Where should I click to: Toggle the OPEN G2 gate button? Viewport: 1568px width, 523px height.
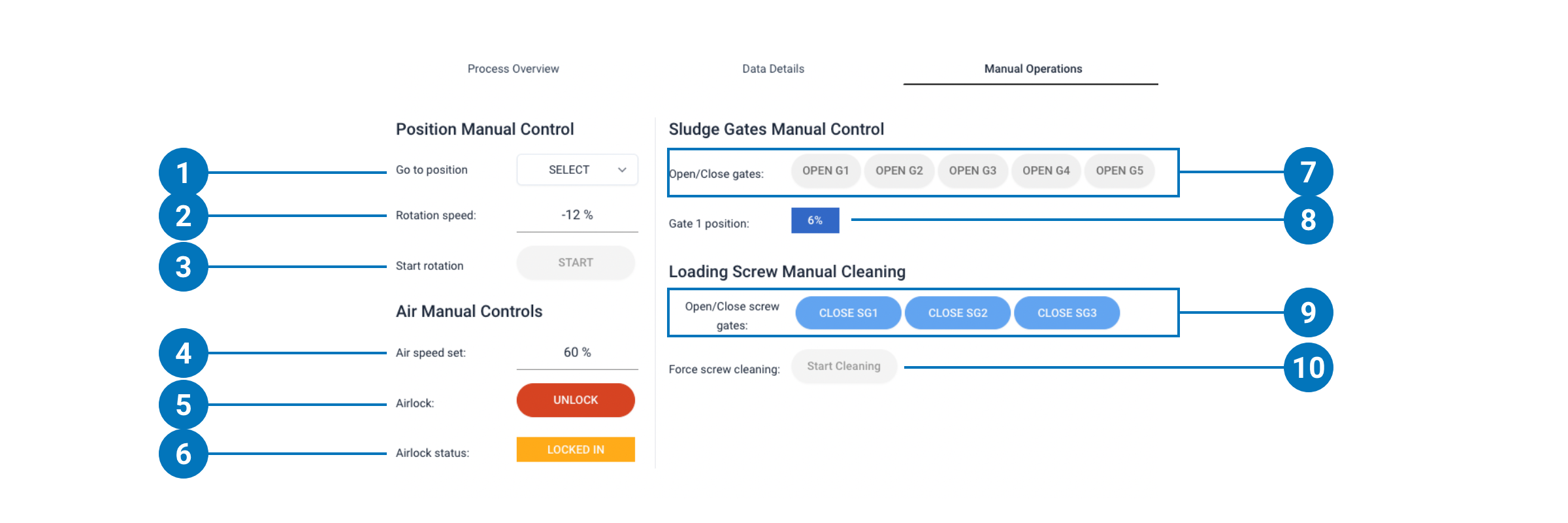[x=899, y=171]
